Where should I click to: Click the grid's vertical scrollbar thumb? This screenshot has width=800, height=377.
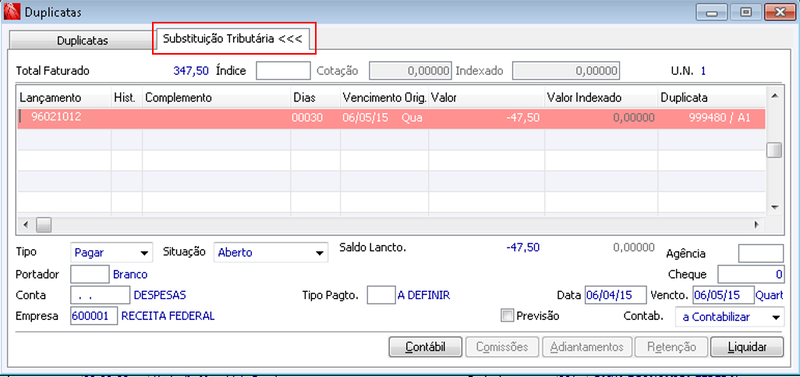pos(774,150)
